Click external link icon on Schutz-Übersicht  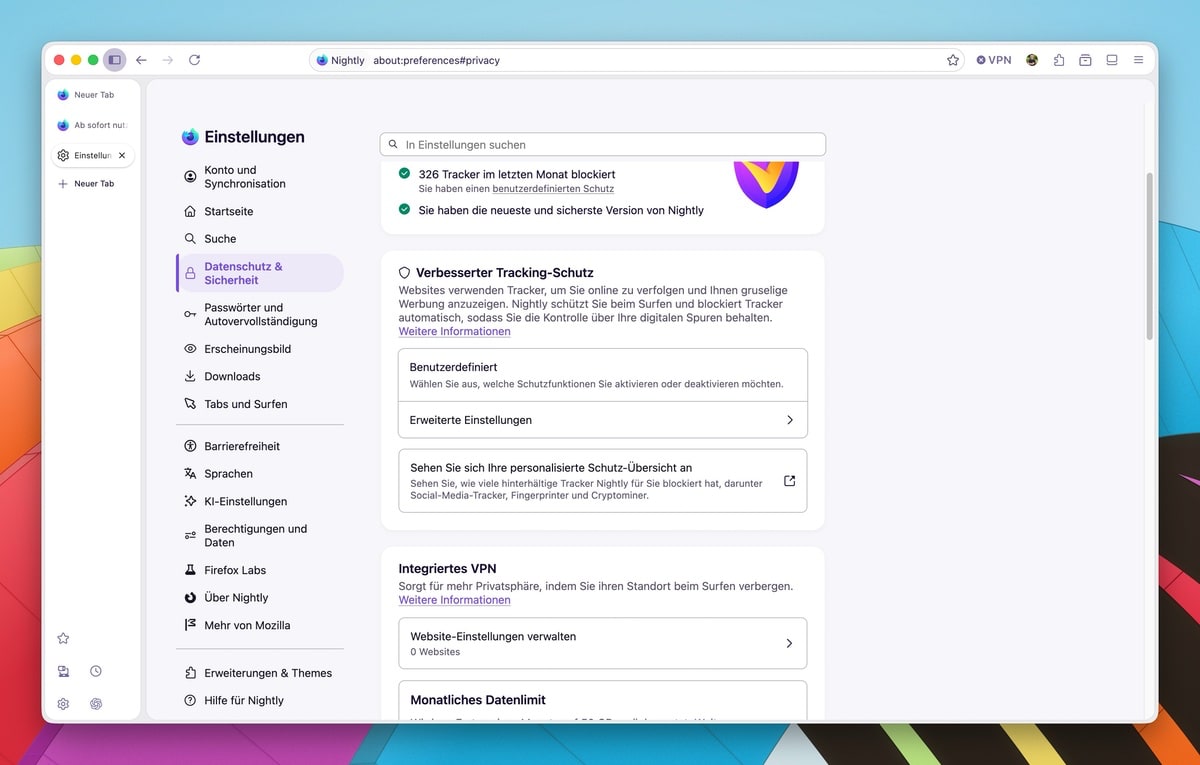[789, 481]
